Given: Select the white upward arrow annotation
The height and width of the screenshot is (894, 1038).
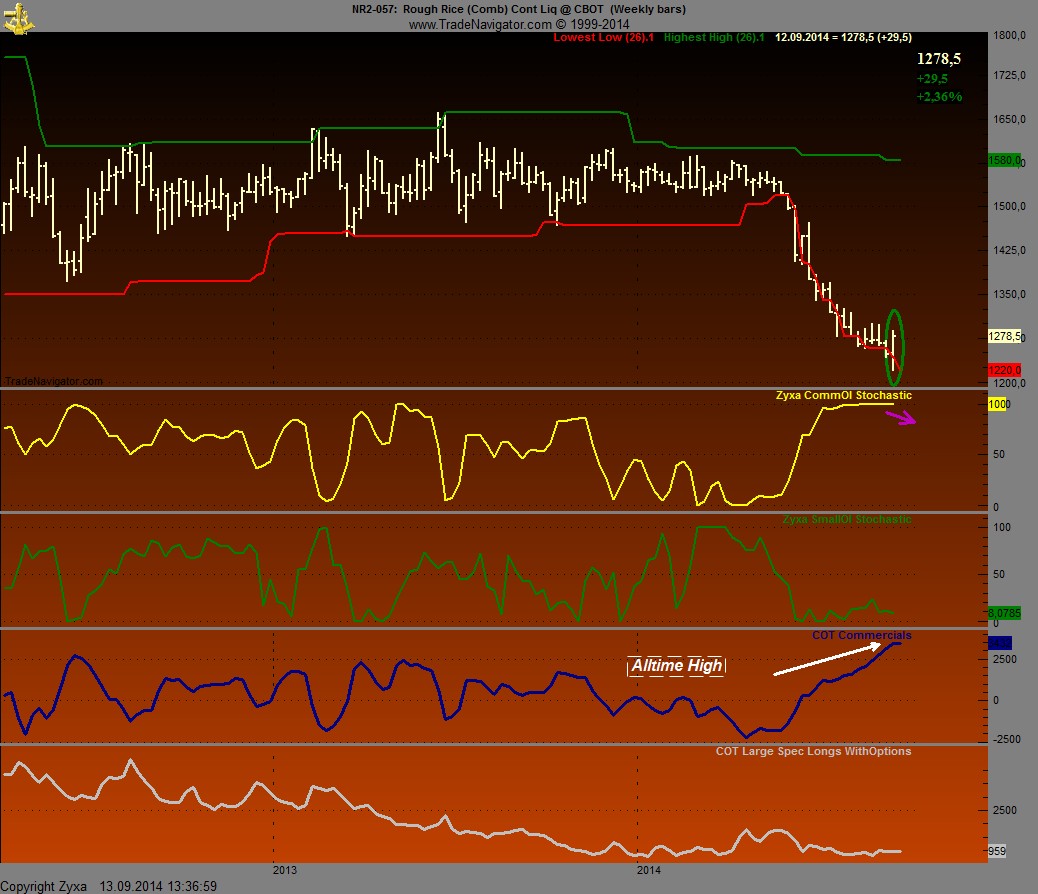Looking at the screenshot, I should point(827,659).
